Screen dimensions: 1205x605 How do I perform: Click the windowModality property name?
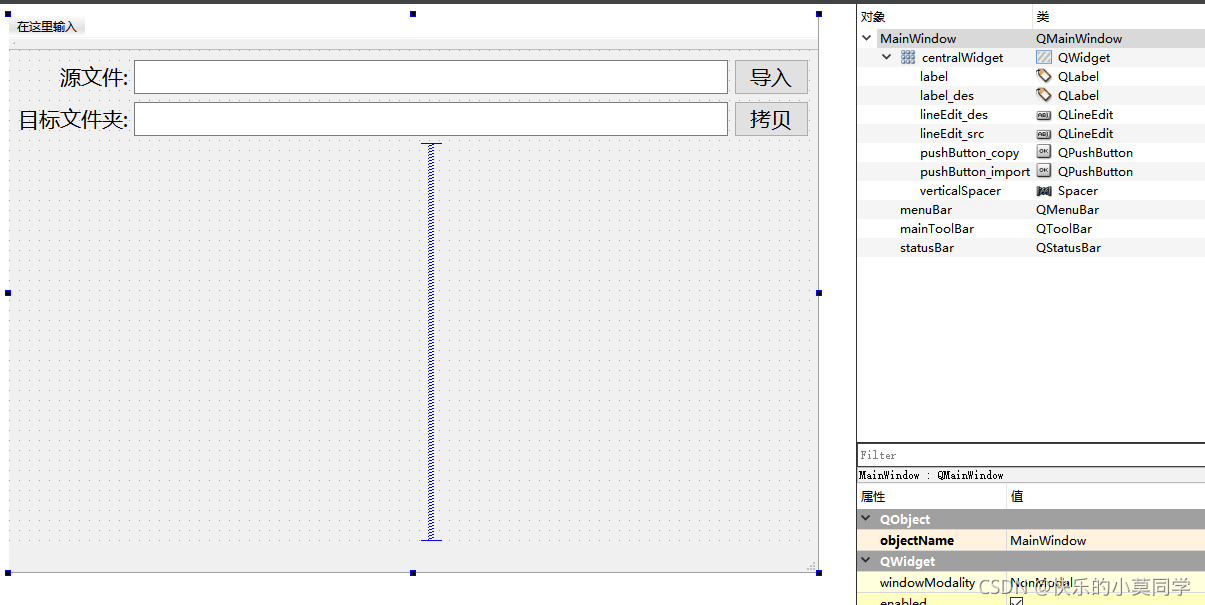click(x=927, y=583)
